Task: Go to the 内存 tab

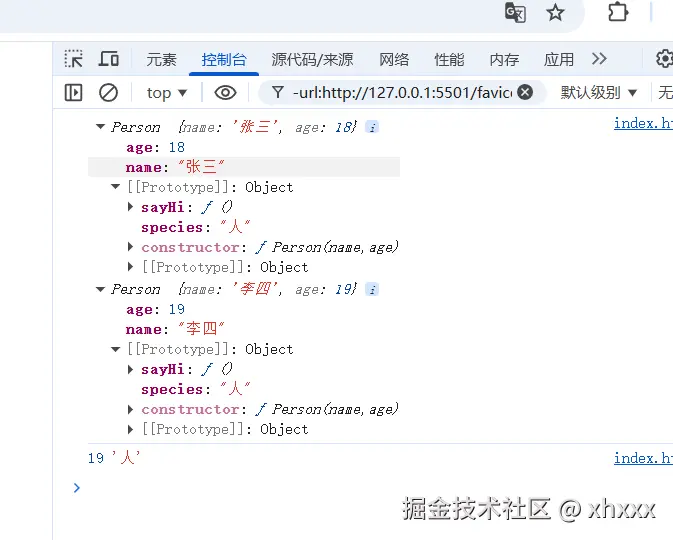Action: (x=504, y=59)
